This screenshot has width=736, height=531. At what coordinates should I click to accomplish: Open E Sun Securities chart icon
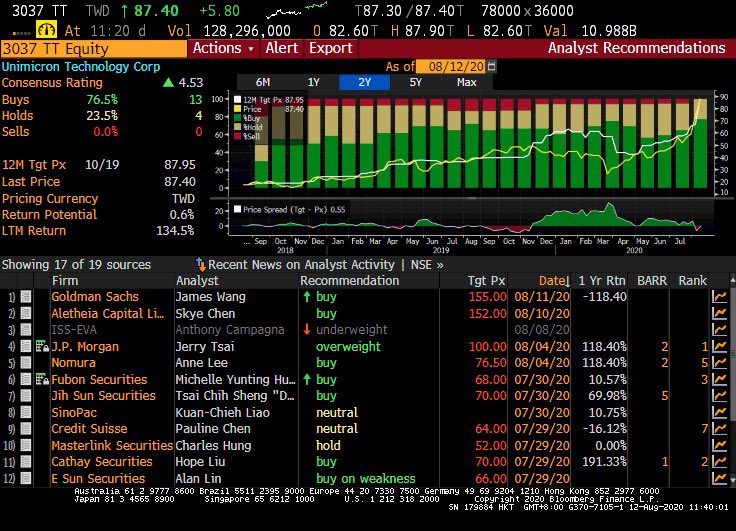(x=719, y=478)
